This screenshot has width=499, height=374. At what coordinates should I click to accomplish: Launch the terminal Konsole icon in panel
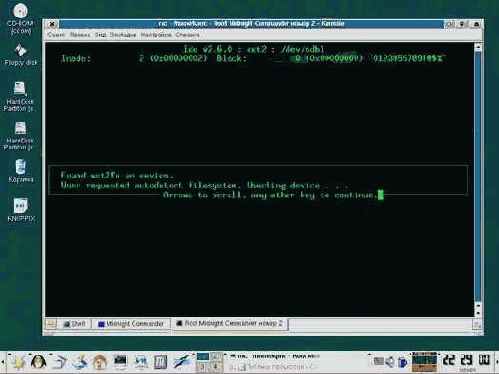[x=120, y=362]
